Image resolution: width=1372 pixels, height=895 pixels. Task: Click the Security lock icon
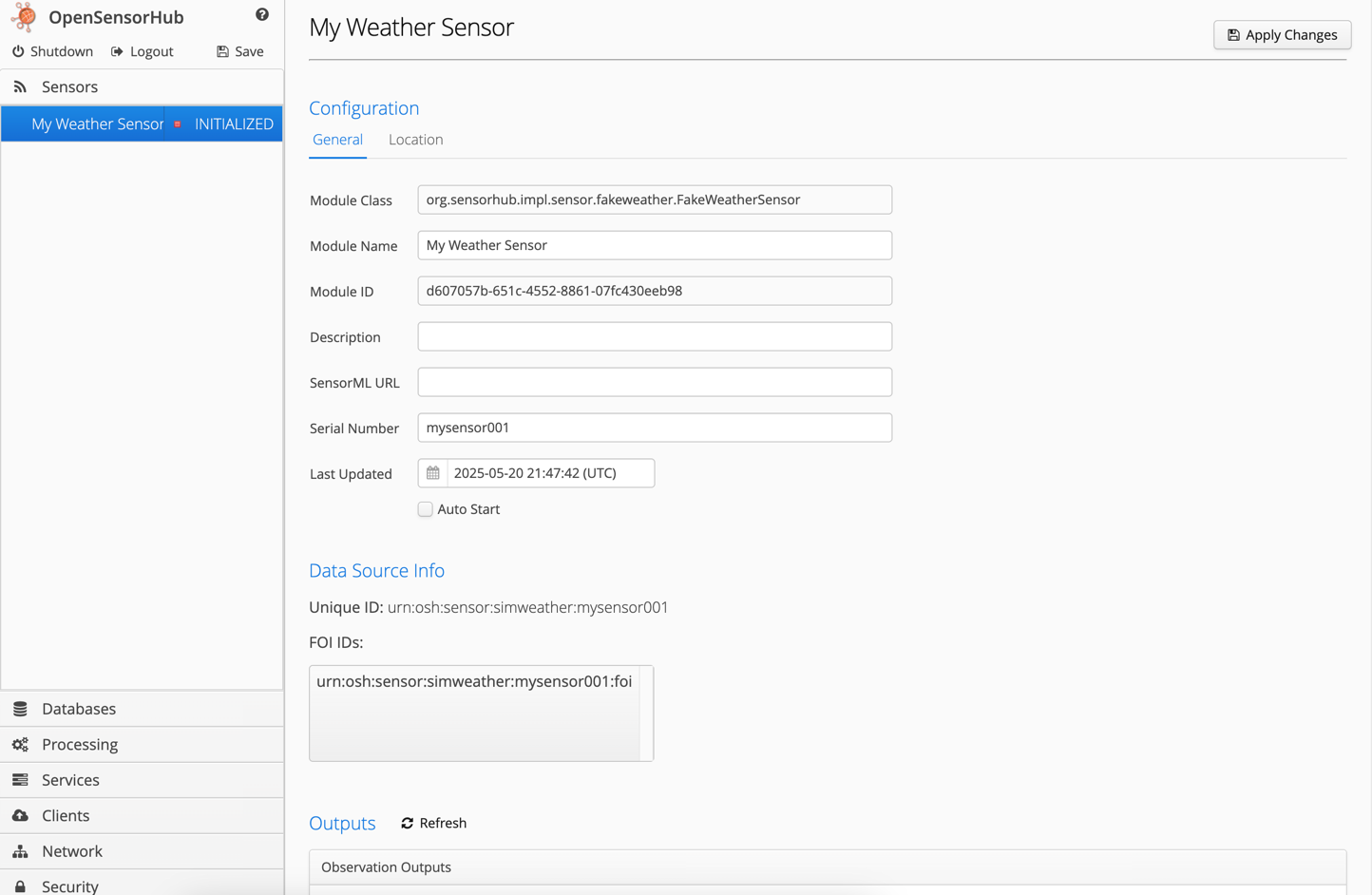21,885
